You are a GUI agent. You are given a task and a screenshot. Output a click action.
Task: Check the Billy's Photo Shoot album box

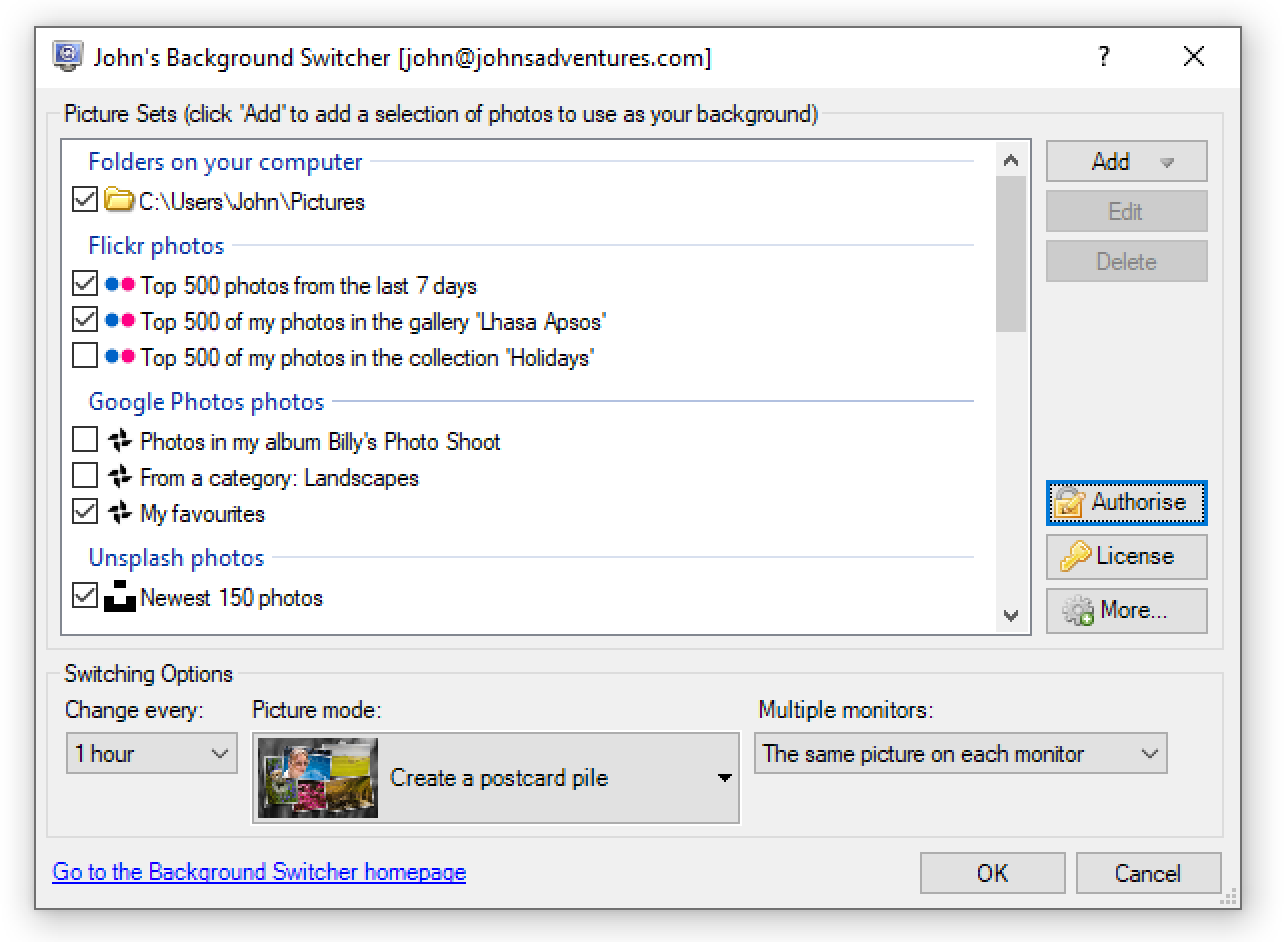[x=85, y=440]
